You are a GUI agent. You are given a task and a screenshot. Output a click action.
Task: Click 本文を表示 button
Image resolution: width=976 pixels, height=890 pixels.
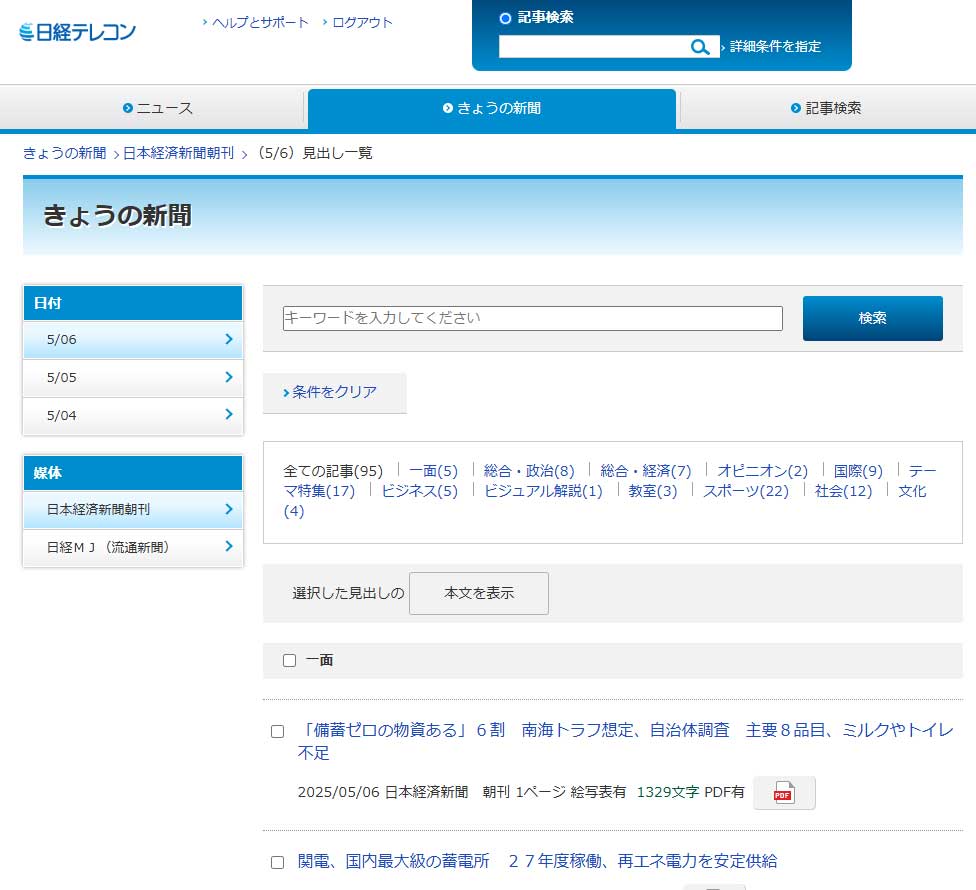pos(479,593)
